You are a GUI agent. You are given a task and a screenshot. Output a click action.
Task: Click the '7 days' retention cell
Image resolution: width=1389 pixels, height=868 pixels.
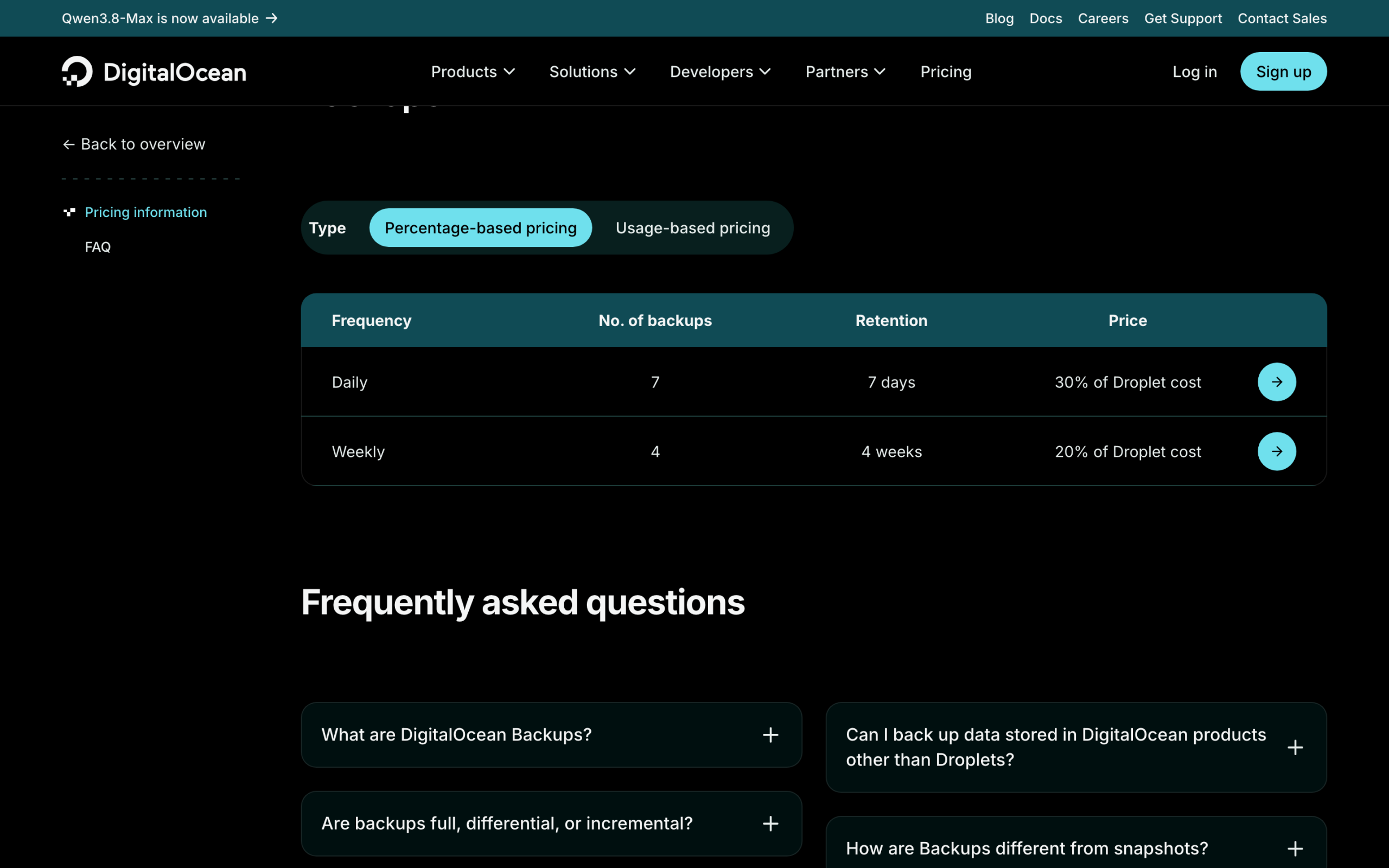point(891,382)
